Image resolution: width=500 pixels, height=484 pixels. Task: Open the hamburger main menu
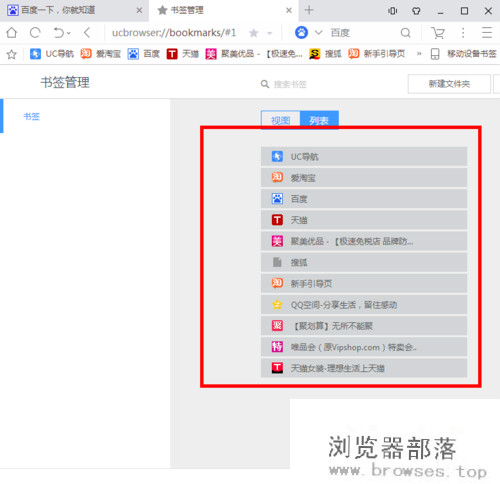point(487,33)
